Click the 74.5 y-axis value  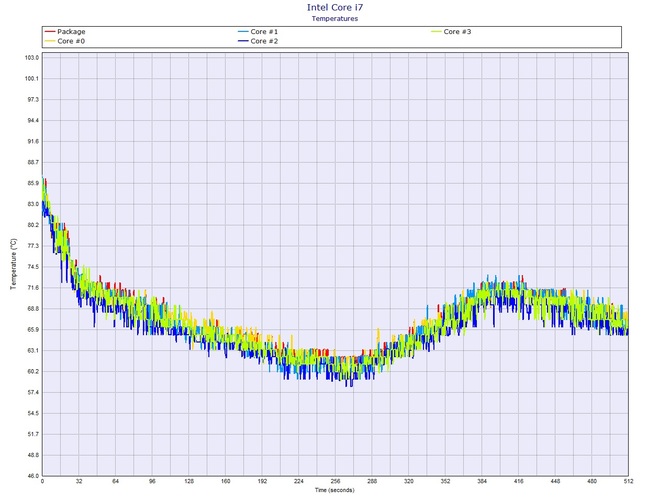click(x=33, y=267)
